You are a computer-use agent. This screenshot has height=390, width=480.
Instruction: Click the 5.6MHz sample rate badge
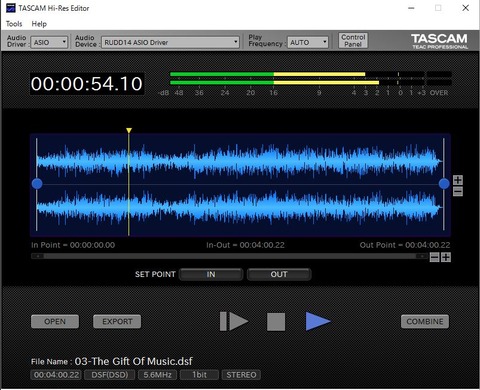(157, 375)
